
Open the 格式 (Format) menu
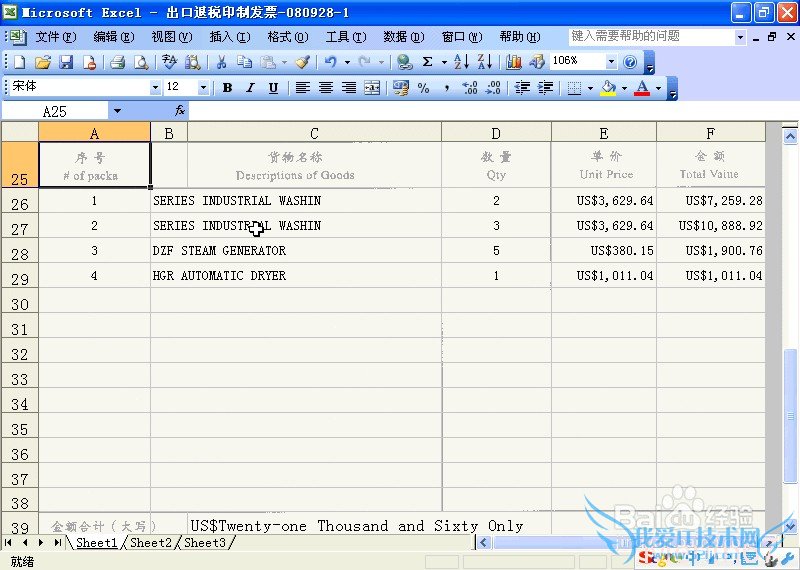tap(287, 37)
